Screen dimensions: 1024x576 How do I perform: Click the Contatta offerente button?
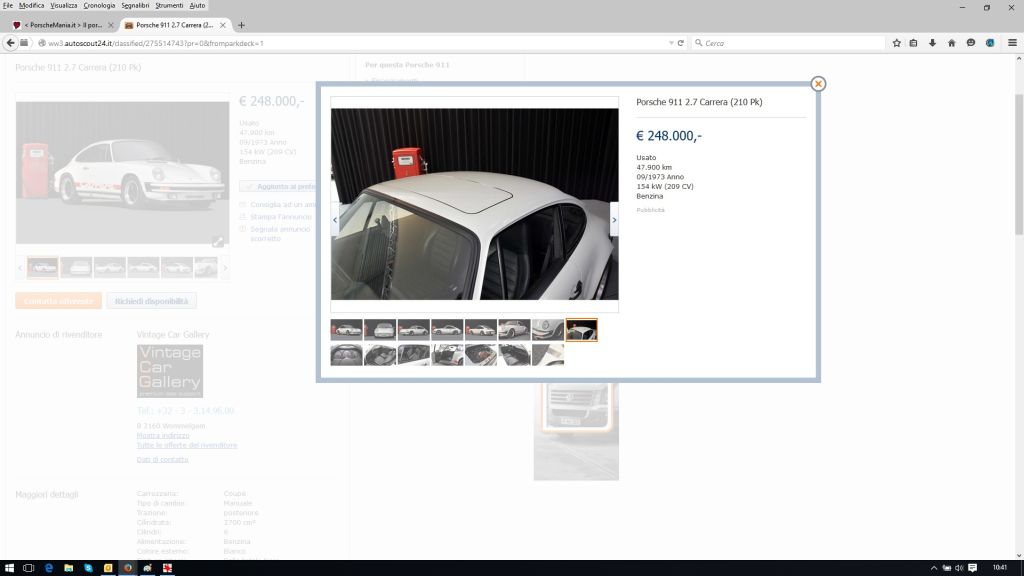(x=58, y=301)
